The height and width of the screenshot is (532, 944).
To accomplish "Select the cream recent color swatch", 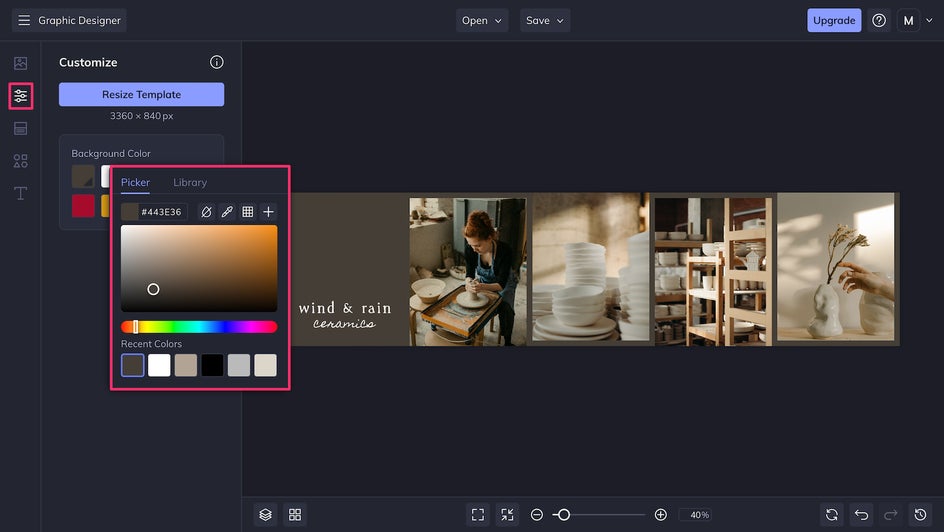I will [266, 365].
